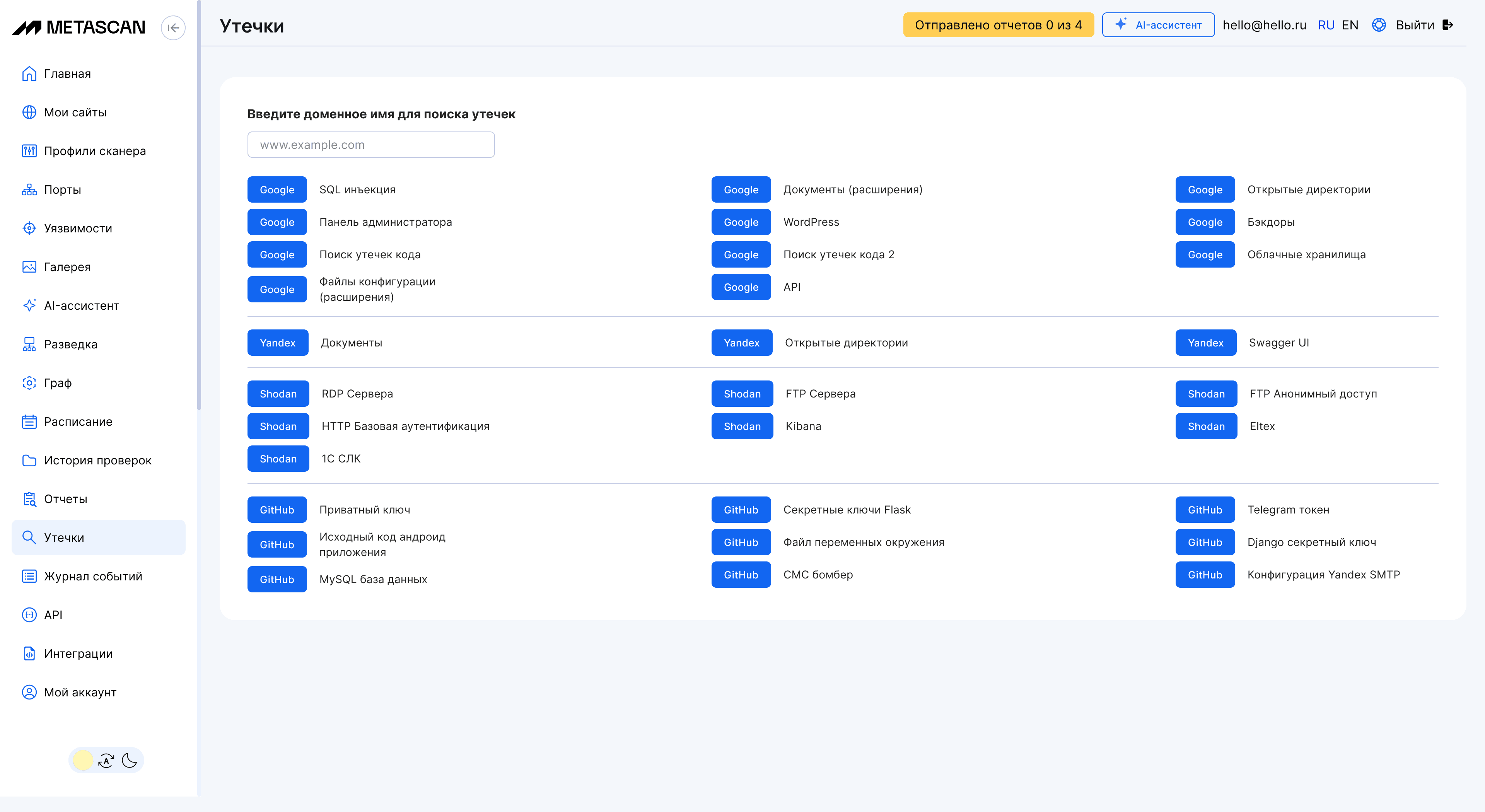Click the hello@hello.ru account email
Viewport: 1485px width, 812px height.
pyautogui.click(x=1264, y=25)
